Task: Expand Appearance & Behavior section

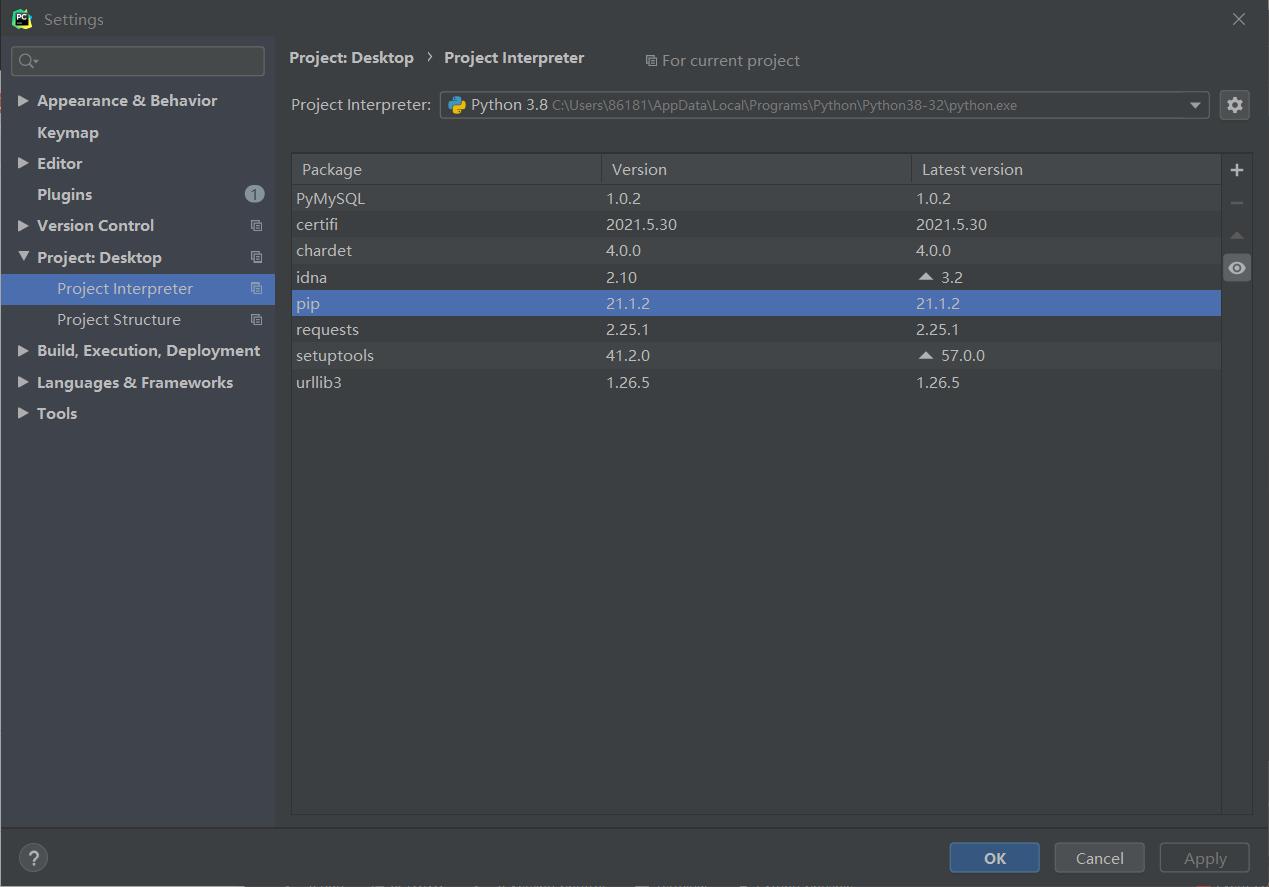Action: [23, 101]
